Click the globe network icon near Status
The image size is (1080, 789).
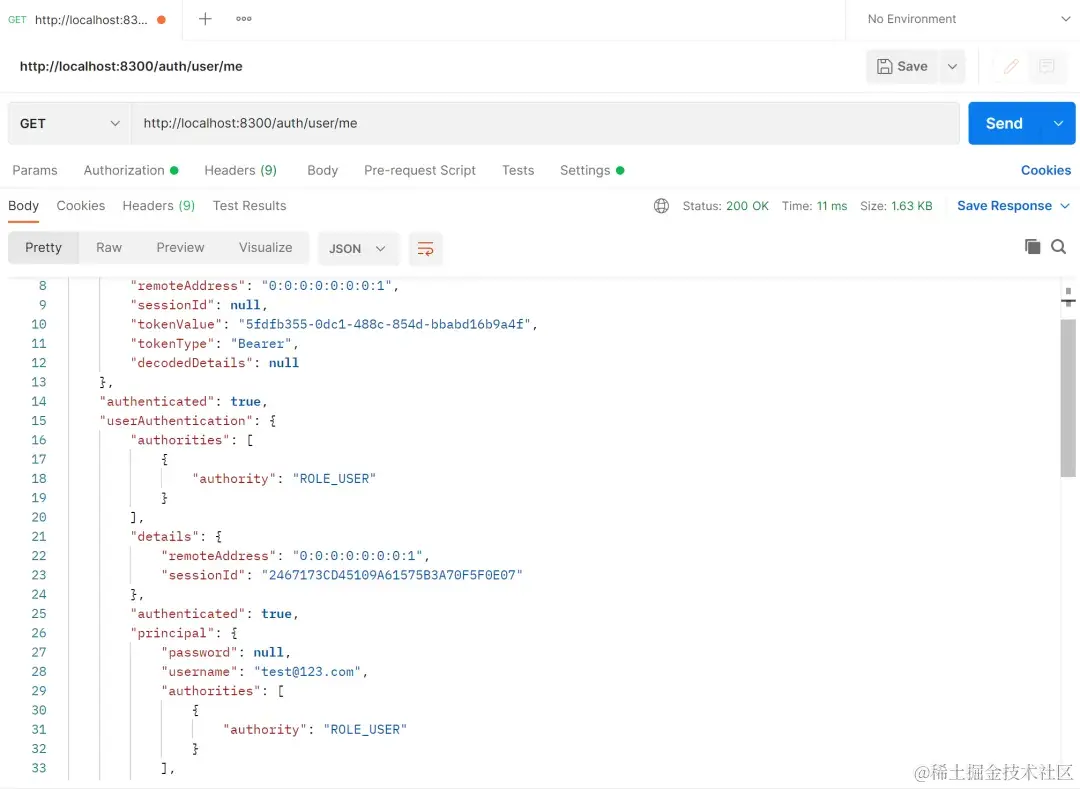pos(661,206)
